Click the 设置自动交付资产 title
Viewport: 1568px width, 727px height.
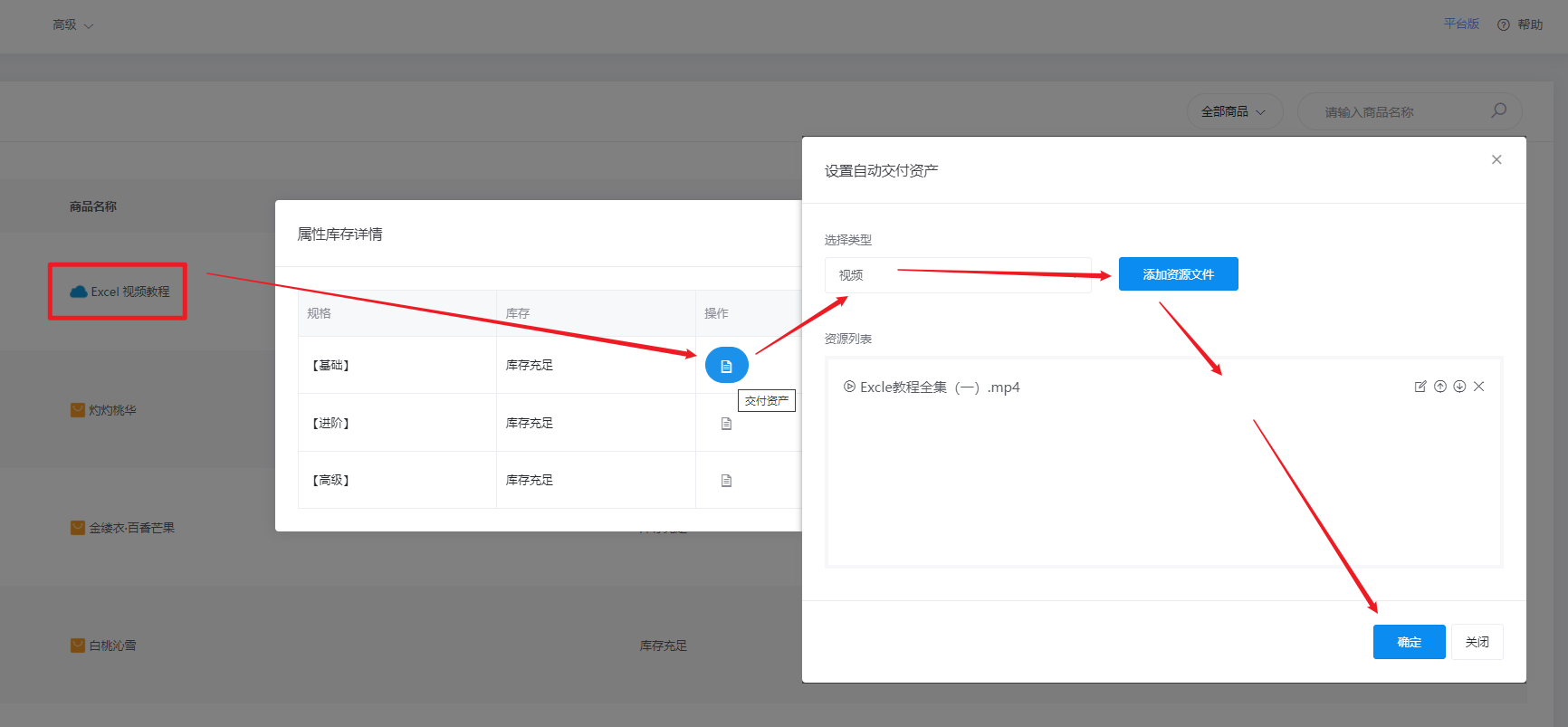881,170
